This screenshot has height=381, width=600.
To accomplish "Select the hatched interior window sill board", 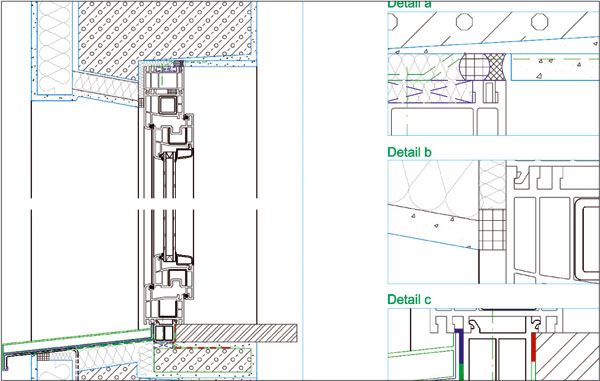I will pos(236,333).
